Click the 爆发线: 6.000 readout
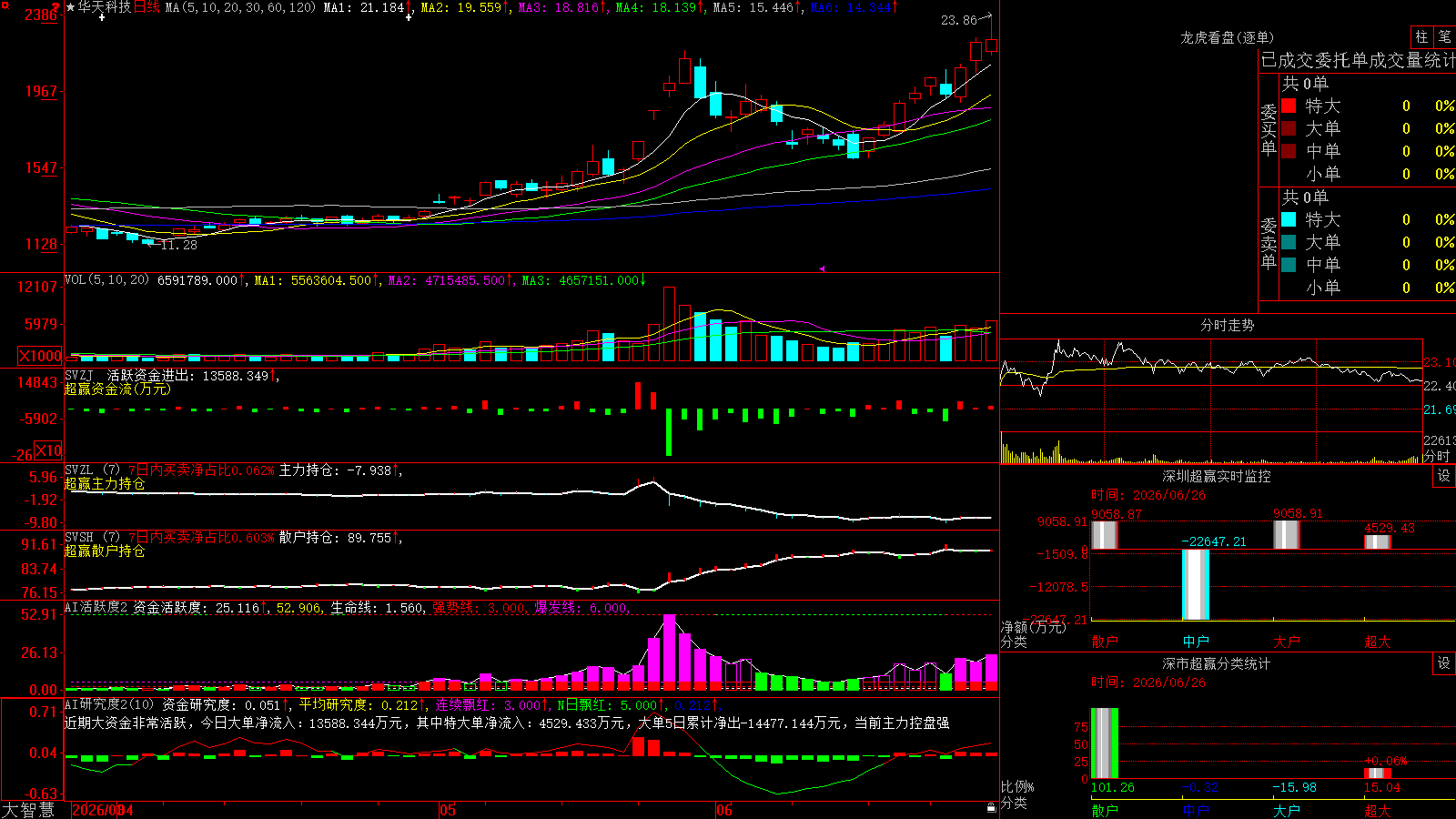Viewport: 1456px width, 819px height. (x=581, y=607)
